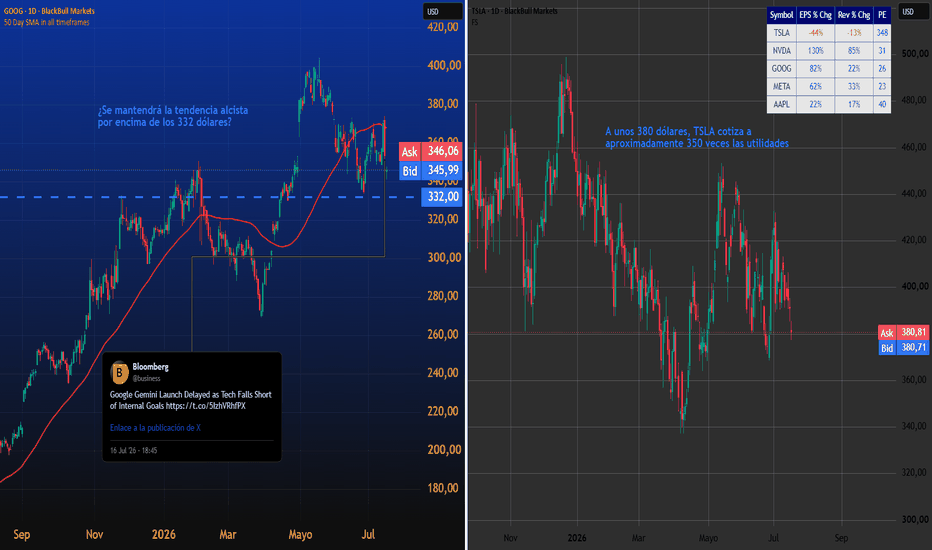Click the 'EPS % Chg' column header
This screenshot has height=550, width=932.
pos(815,15)
